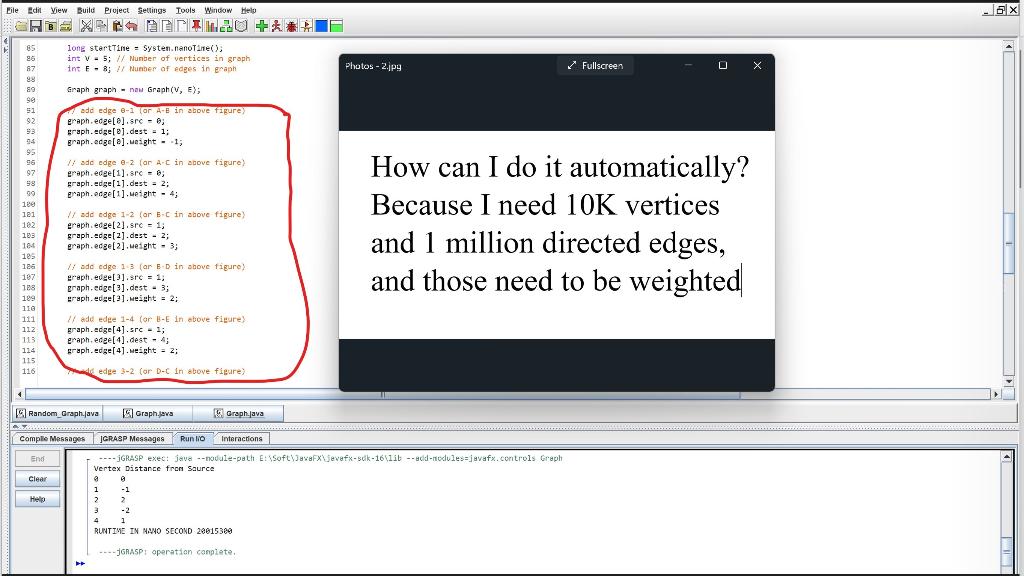Viewport: 1024px width, 576px height.
Task: Click the code line 'graph.edge[0].weight = -1;'
Action: point(125,142)
